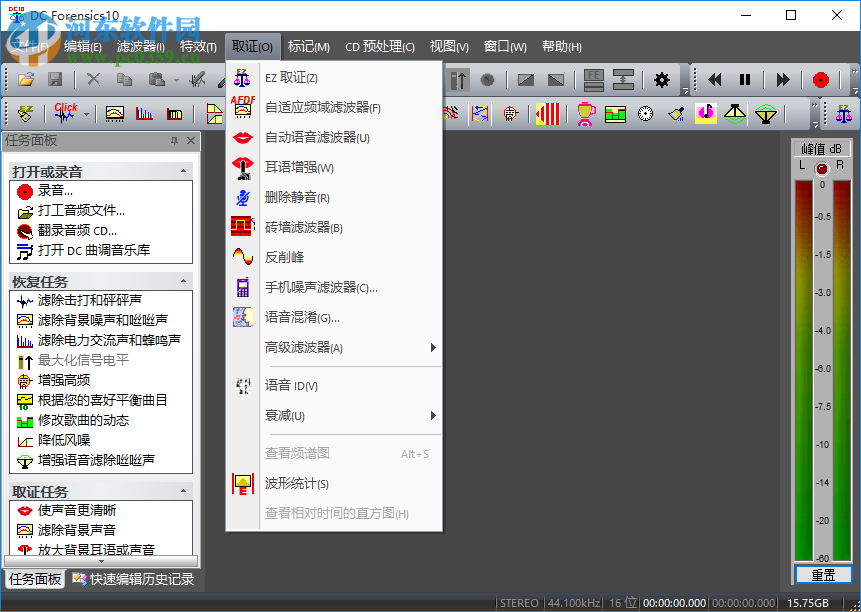Open dropdown arrow next to Click filter icon
The width and height of the screenshot is (861, 612).
[86, 114]
